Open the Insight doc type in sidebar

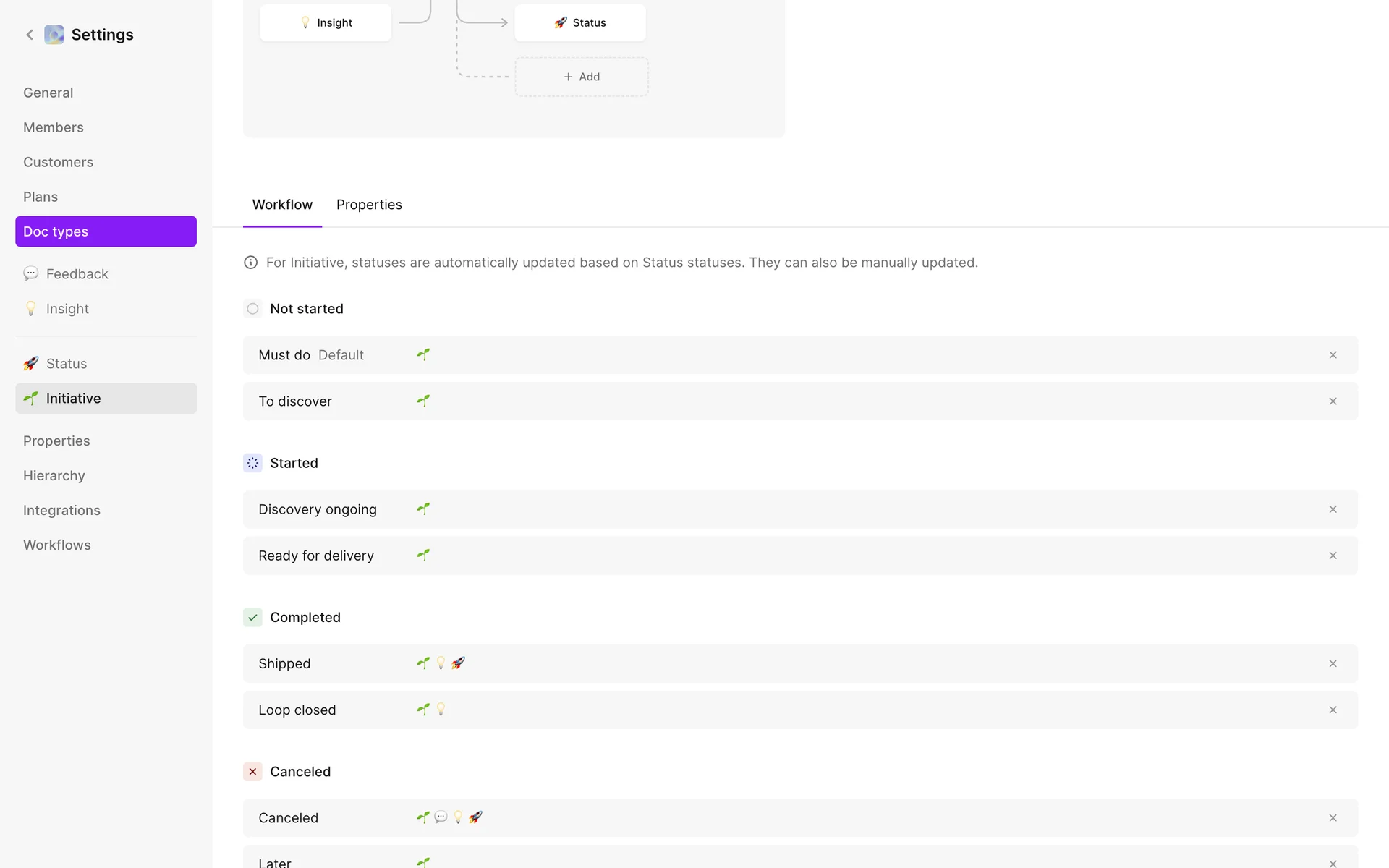pos(67,309)
